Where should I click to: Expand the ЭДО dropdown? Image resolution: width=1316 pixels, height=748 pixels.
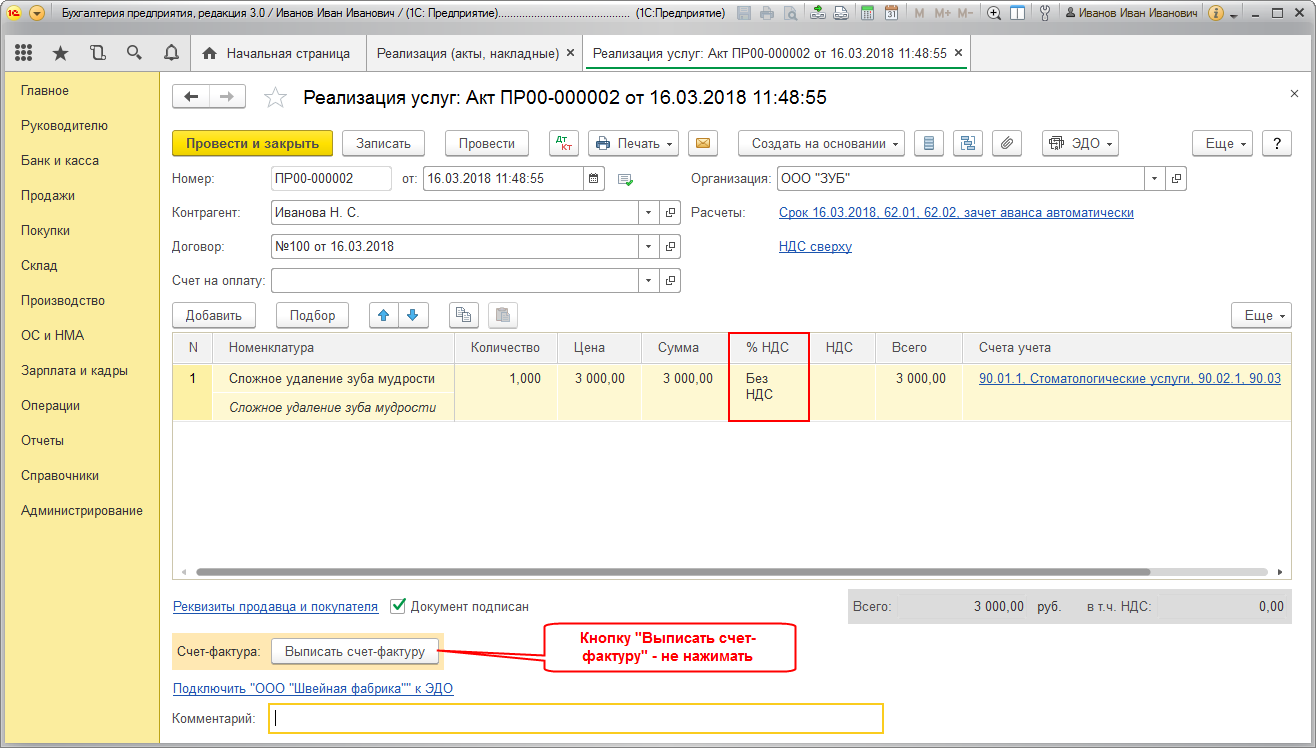click(x=1080, y=143)
